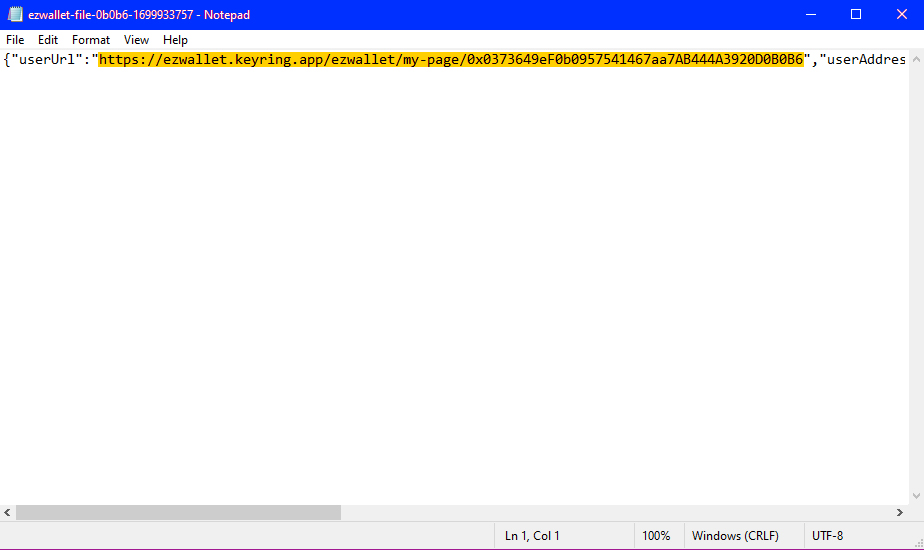Click the highlighted ezwallet URL text

(450, 60)
